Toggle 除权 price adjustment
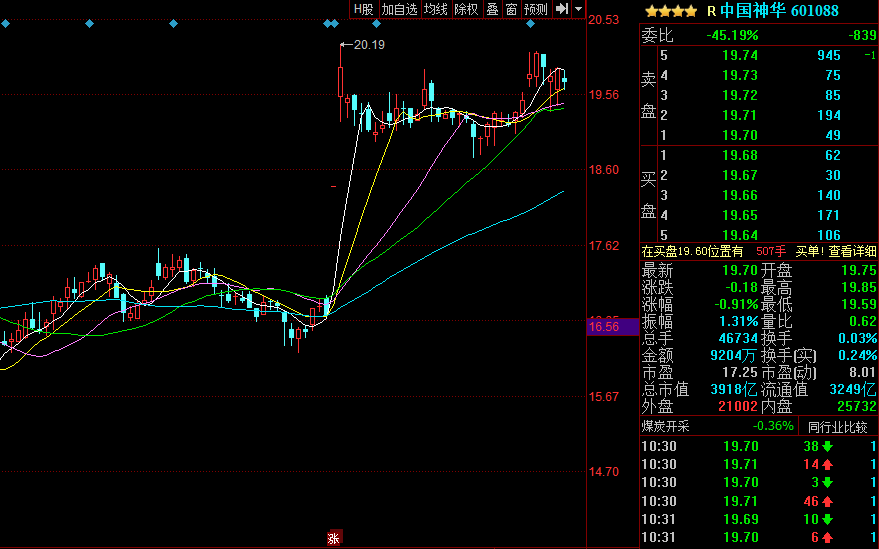Viewport: 879px width, 549px height. click(466, 9)
